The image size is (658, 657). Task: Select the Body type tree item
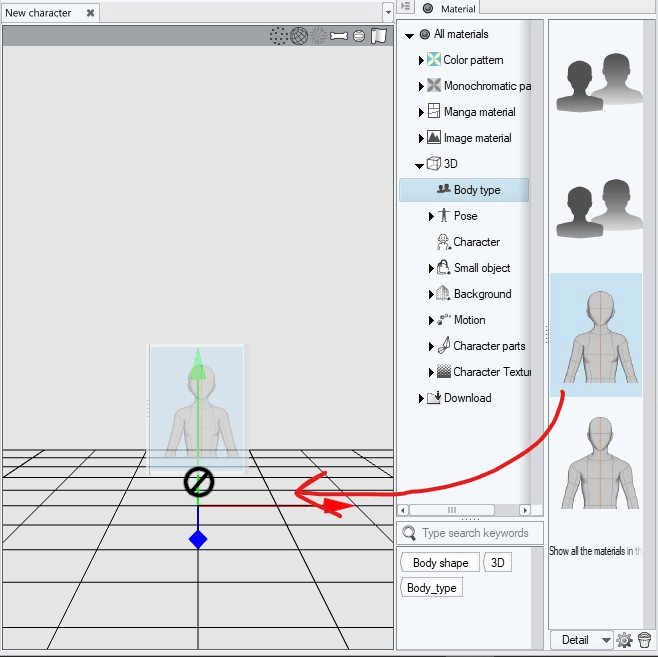(x=464, y=190)
